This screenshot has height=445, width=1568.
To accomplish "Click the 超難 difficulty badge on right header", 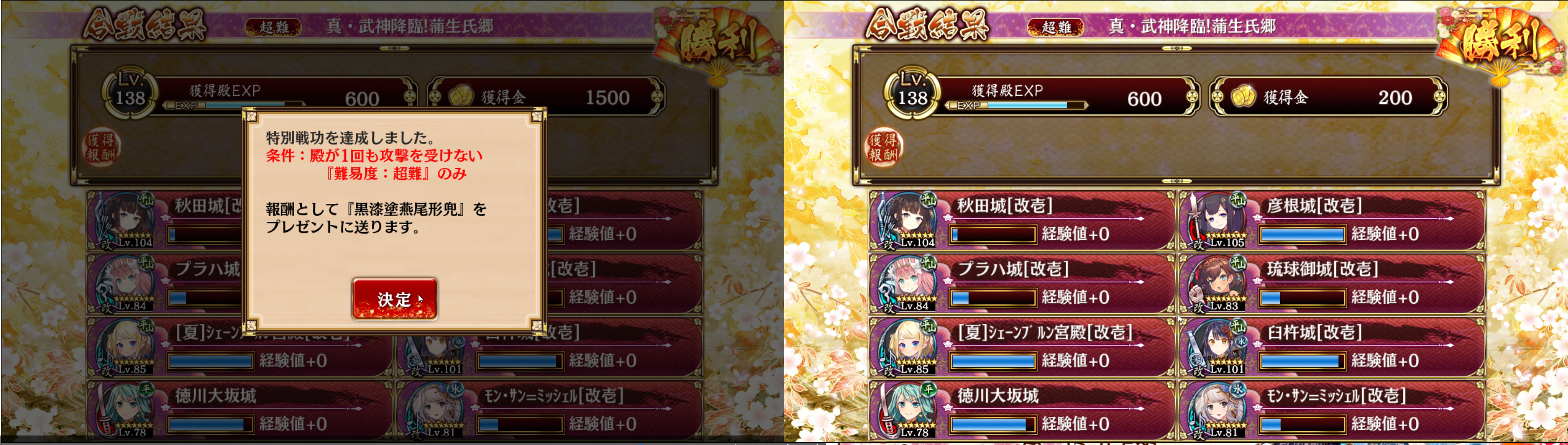I will pyautogui.click(x=1056, y=27).
